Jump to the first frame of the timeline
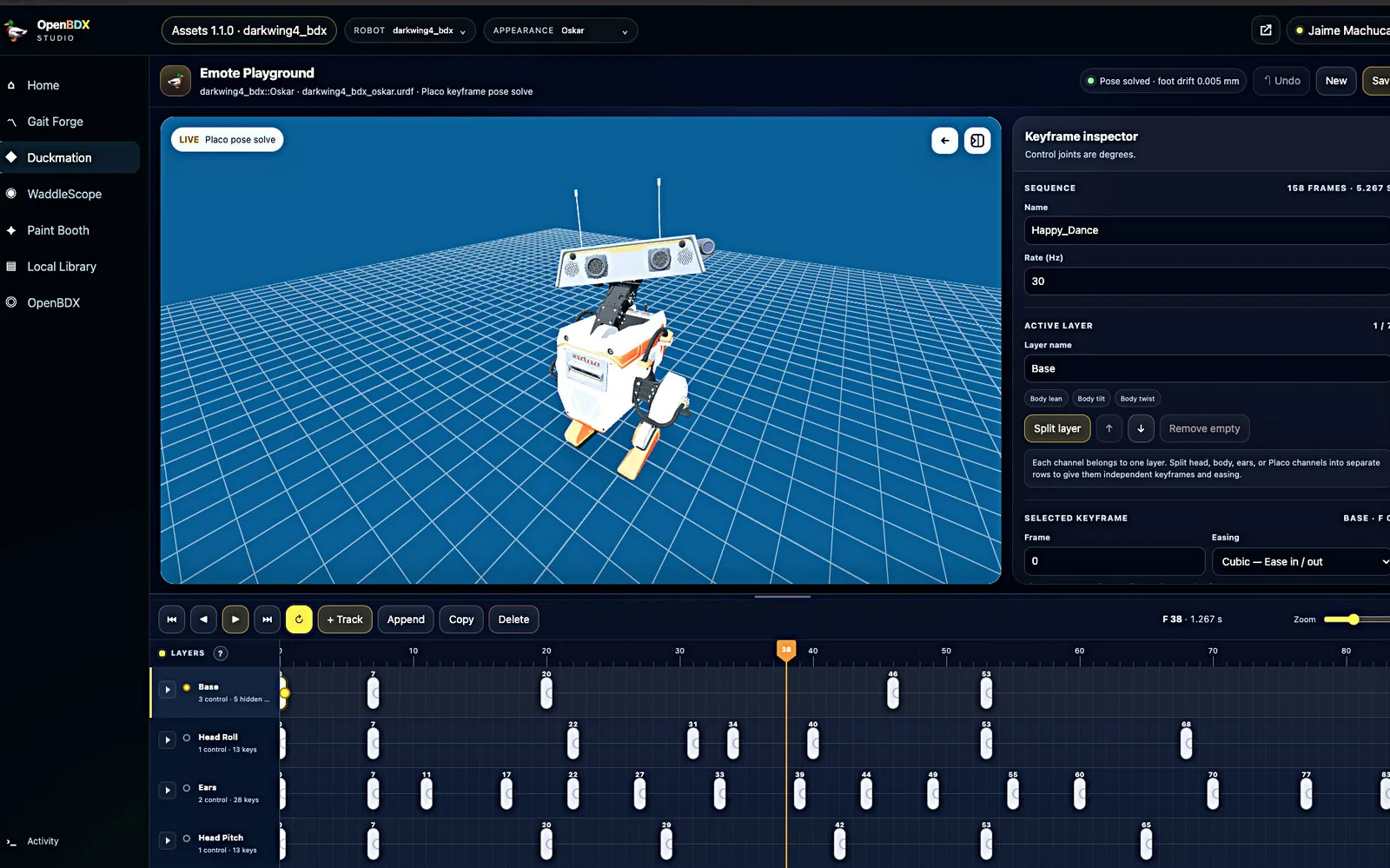The width and height of the screenshot is (1390, 868). [x=172, y=620]
